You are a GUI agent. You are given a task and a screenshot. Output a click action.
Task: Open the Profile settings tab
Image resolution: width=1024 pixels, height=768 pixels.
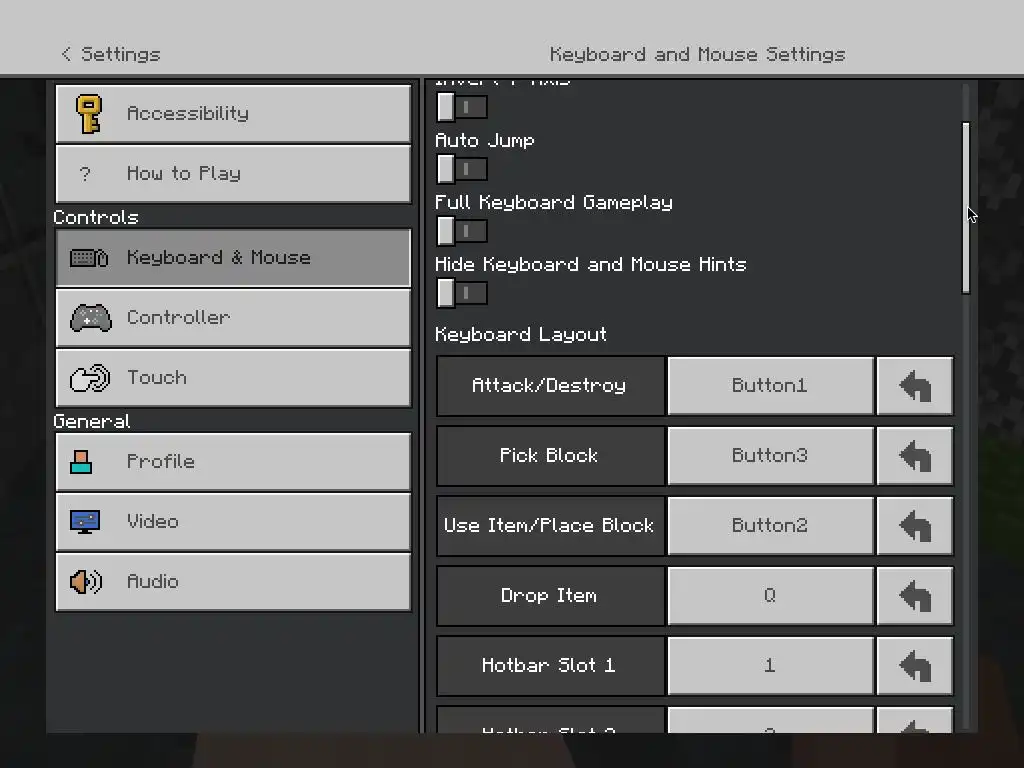click(233, 462)
